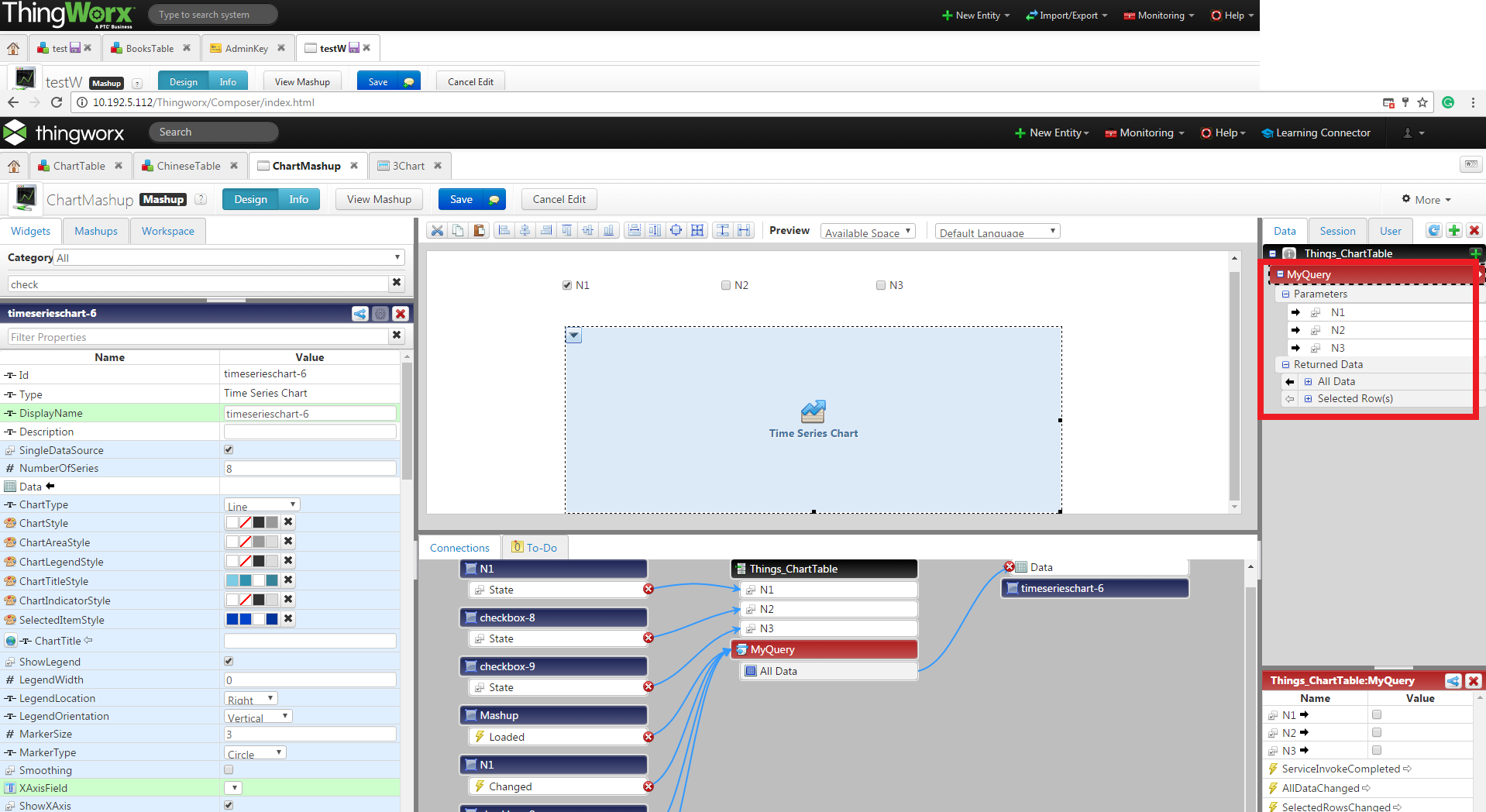This screenshot has height=812, width=1486.
Task: Add a service to Things_ChartTable
Action: (1475, 253)
